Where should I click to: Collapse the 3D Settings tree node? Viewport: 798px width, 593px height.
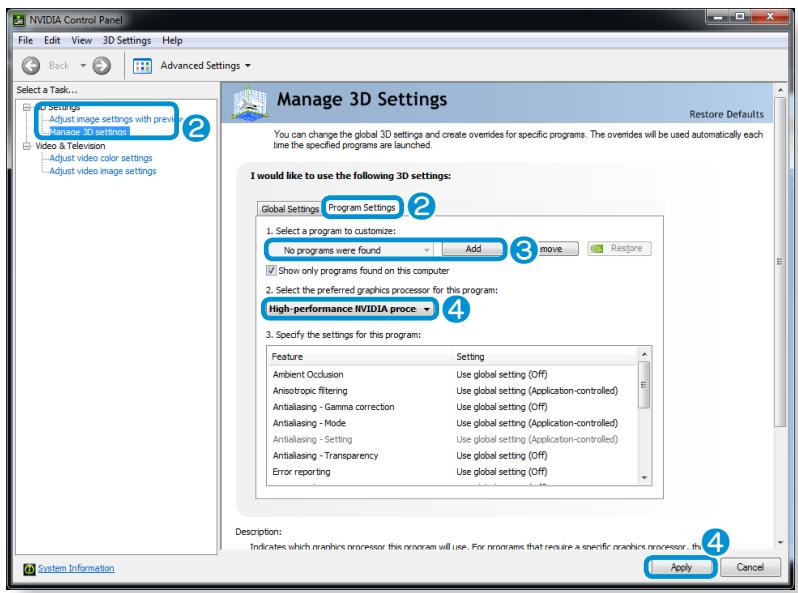(x=26, y=107)
